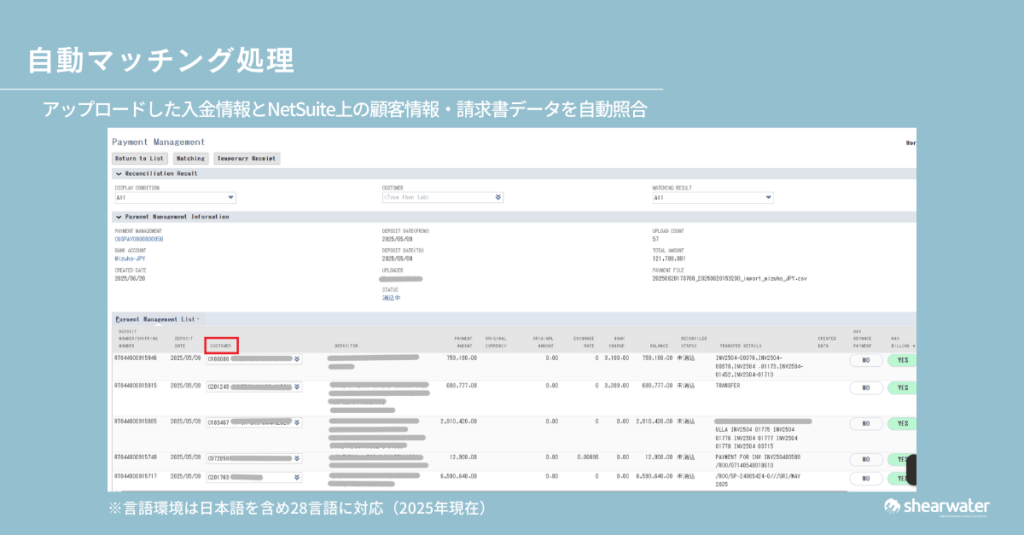Select the total amount 121,788,081
1024x535 pixels.
pos(669,259)
